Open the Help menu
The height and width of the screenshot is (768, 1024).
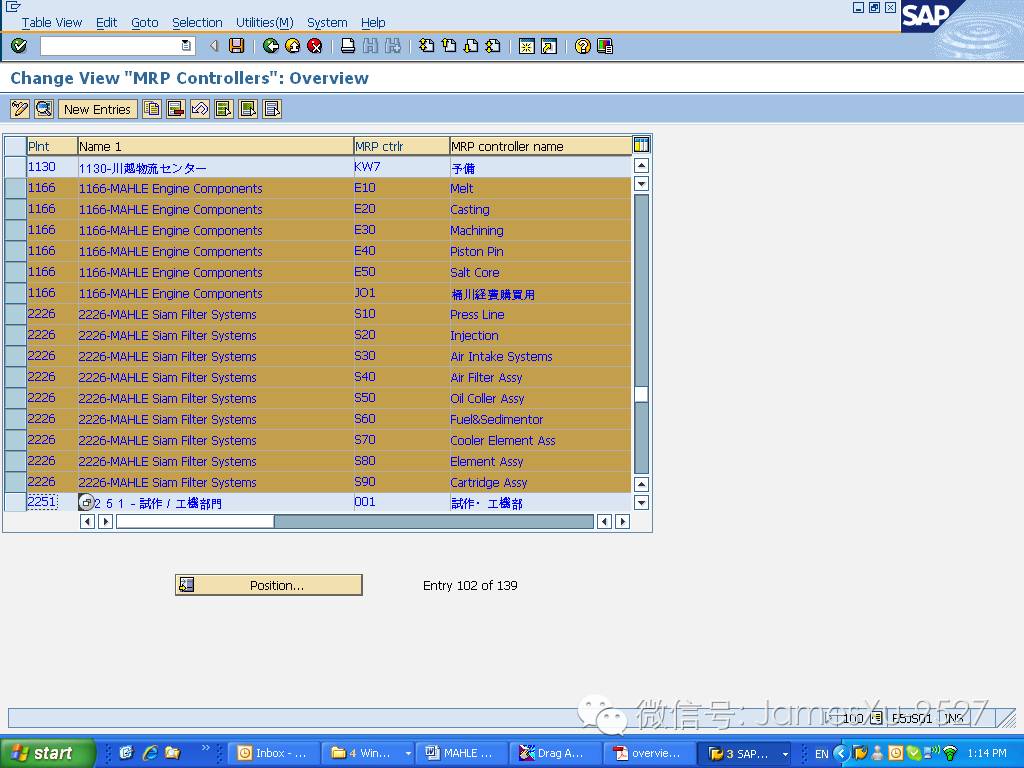(373, 22)
